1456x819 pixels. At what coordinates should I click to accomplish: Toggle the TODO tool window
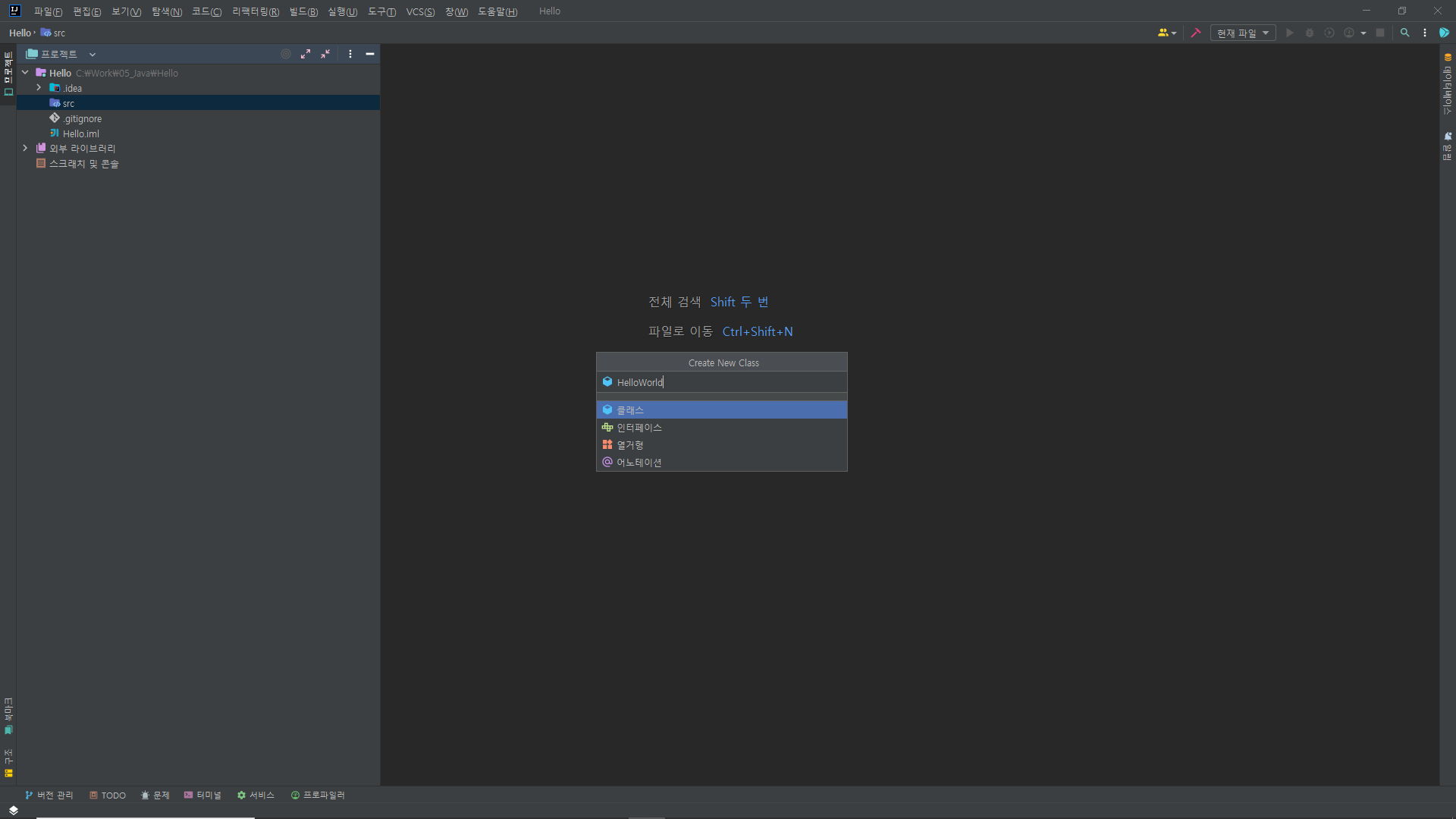108,795
